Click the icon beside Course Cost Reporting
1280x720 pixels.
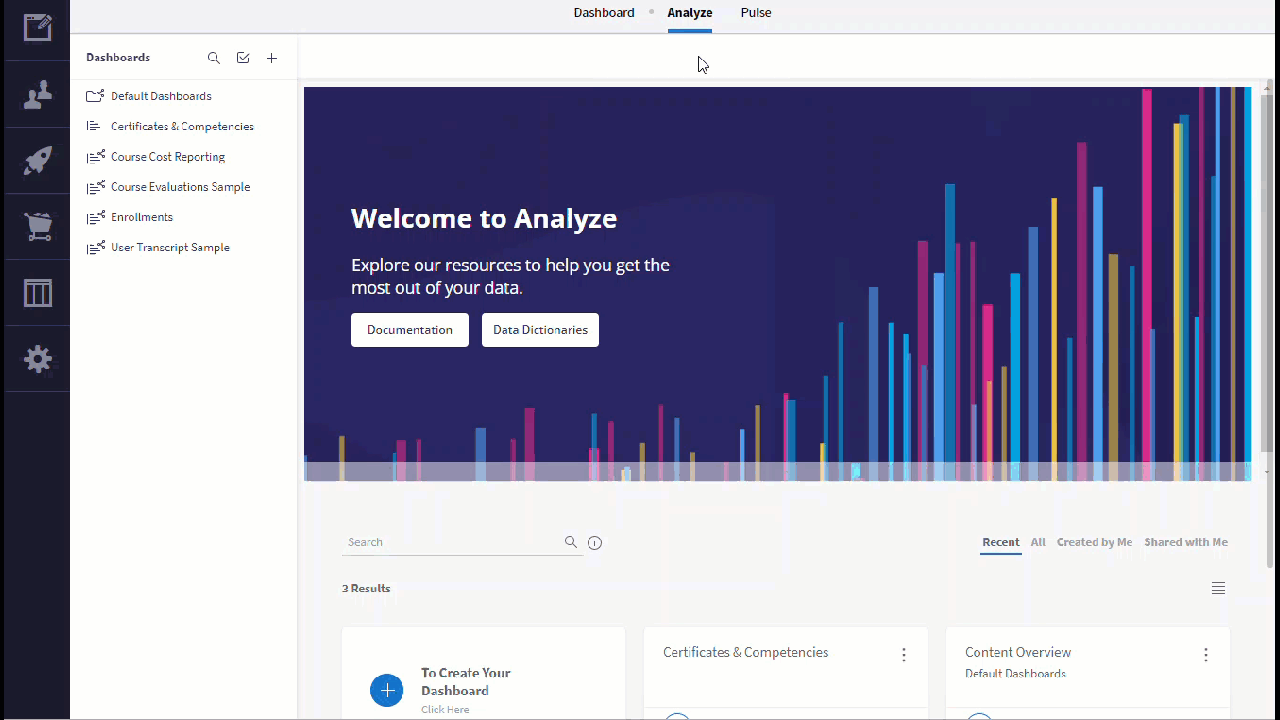click(95, 157)
